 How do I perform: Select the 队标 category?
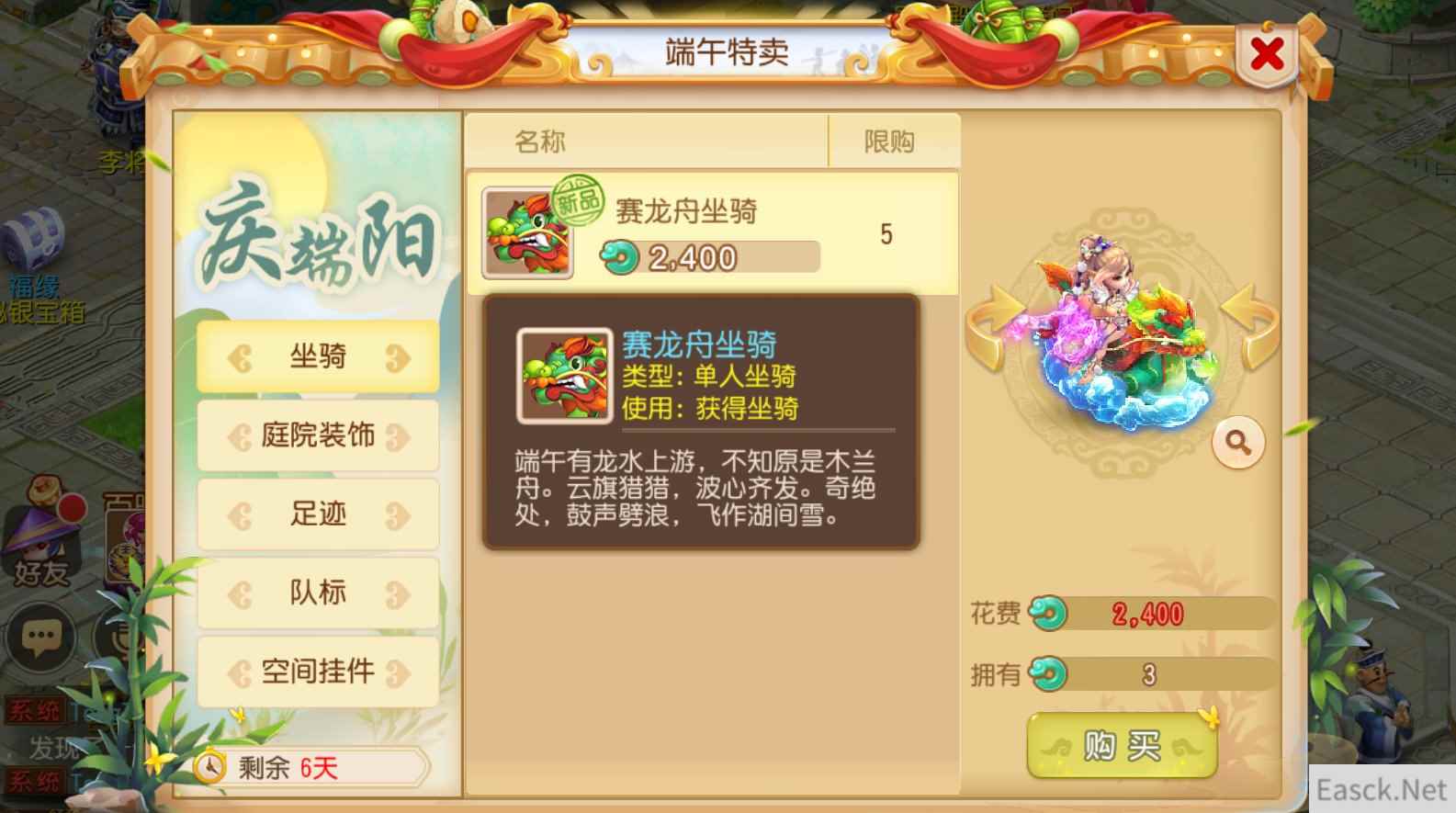click(318, 593)
